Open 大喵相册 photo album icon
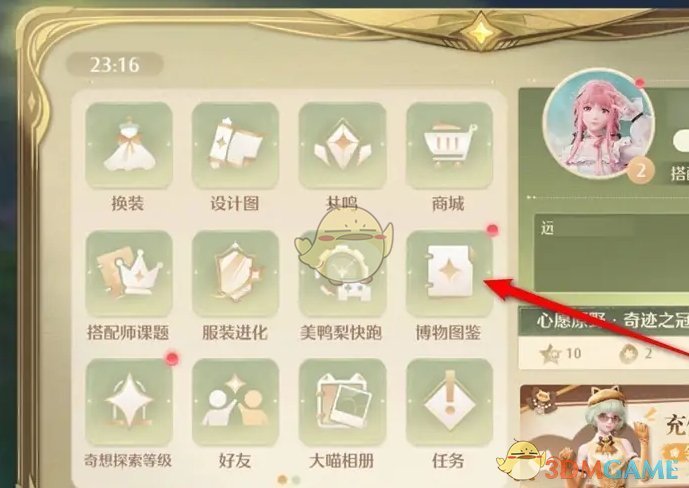Screen dimensions: 689x488 point(342,402)
